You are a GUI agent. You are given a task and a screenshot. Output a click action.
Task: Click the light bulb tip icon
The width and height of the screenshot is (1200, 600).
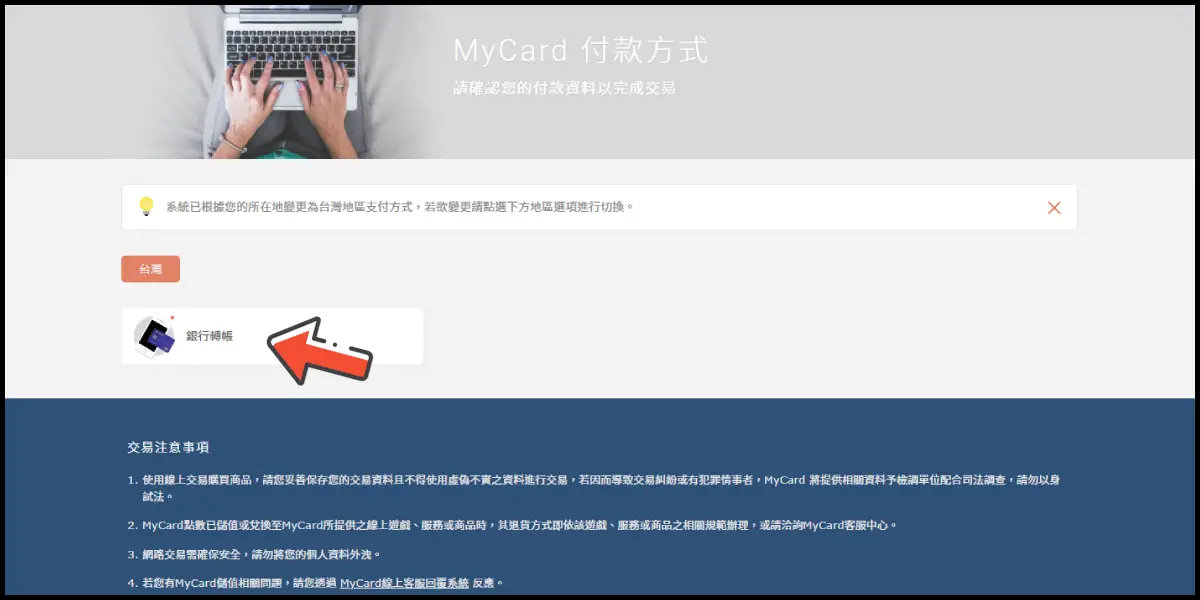coord(146,207)
